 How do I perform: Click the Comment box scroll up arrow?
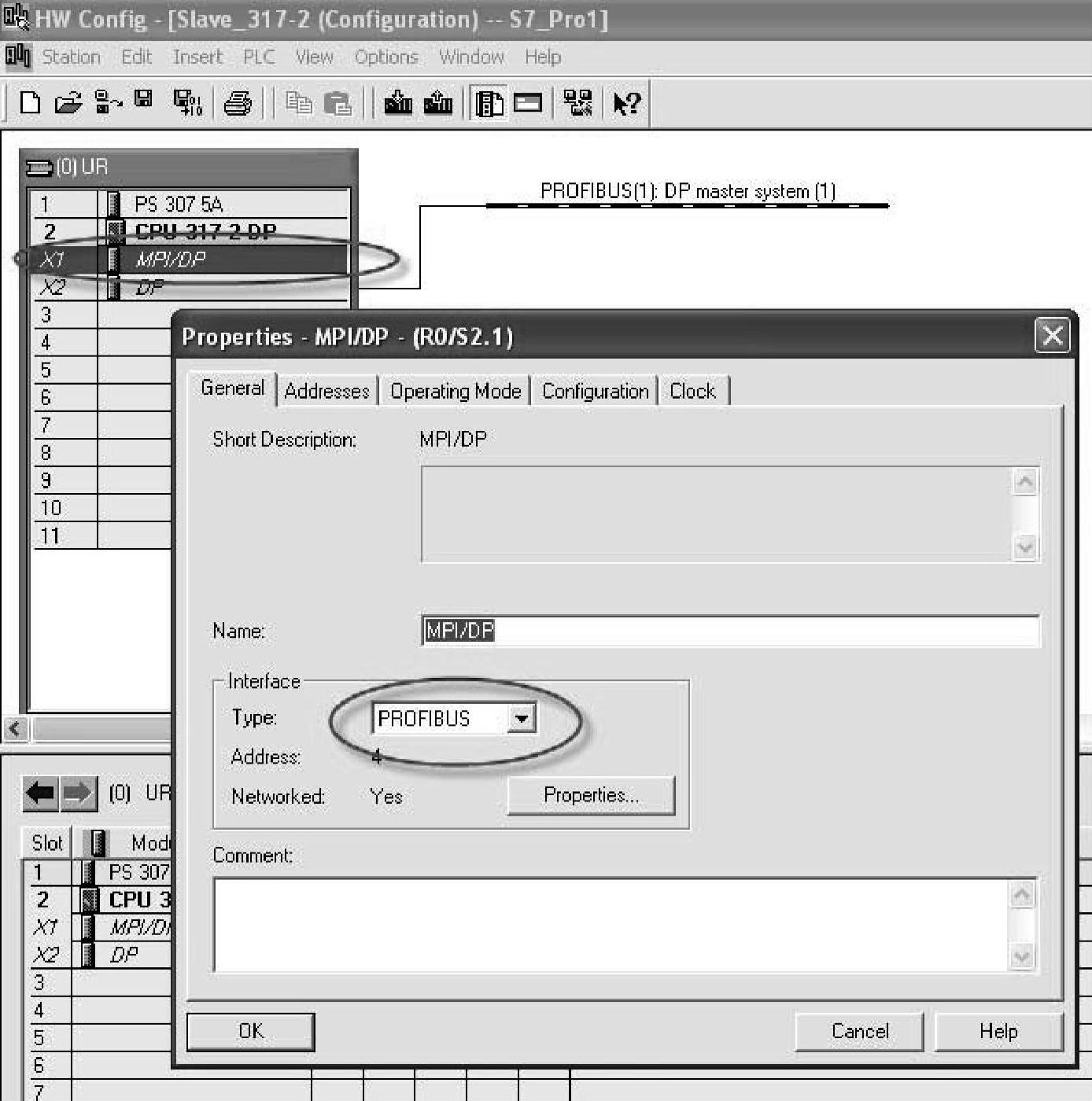click(1022, 894)
